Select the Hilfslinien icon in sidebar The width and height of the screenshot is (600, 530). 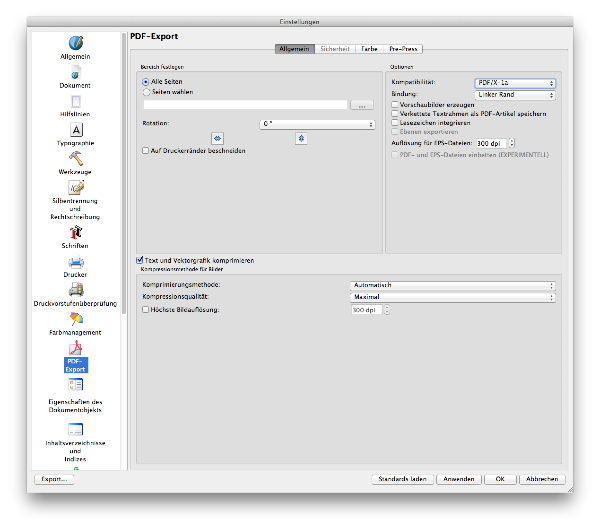(x=75, y=101)
